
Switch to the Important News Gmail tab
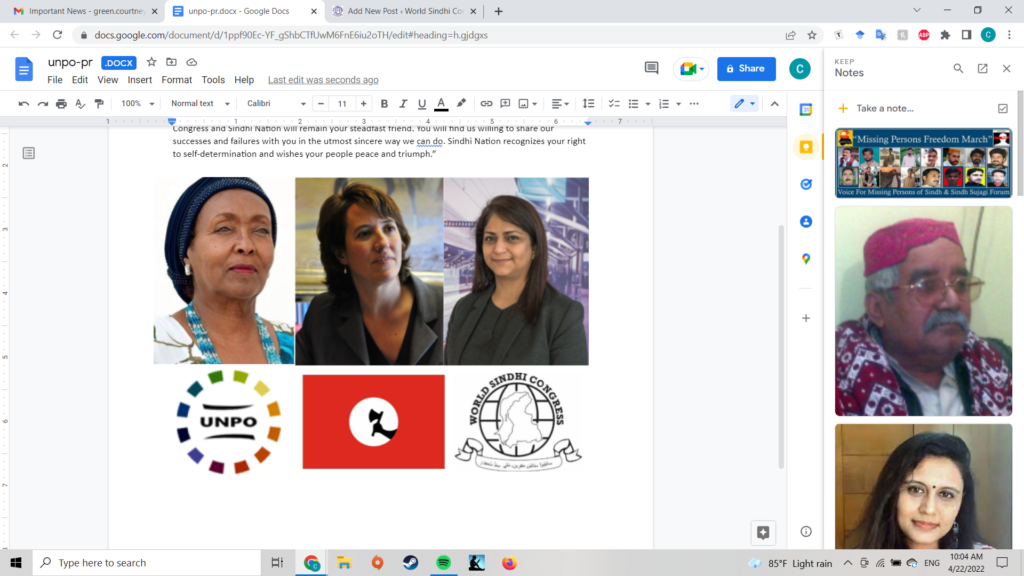86,11
